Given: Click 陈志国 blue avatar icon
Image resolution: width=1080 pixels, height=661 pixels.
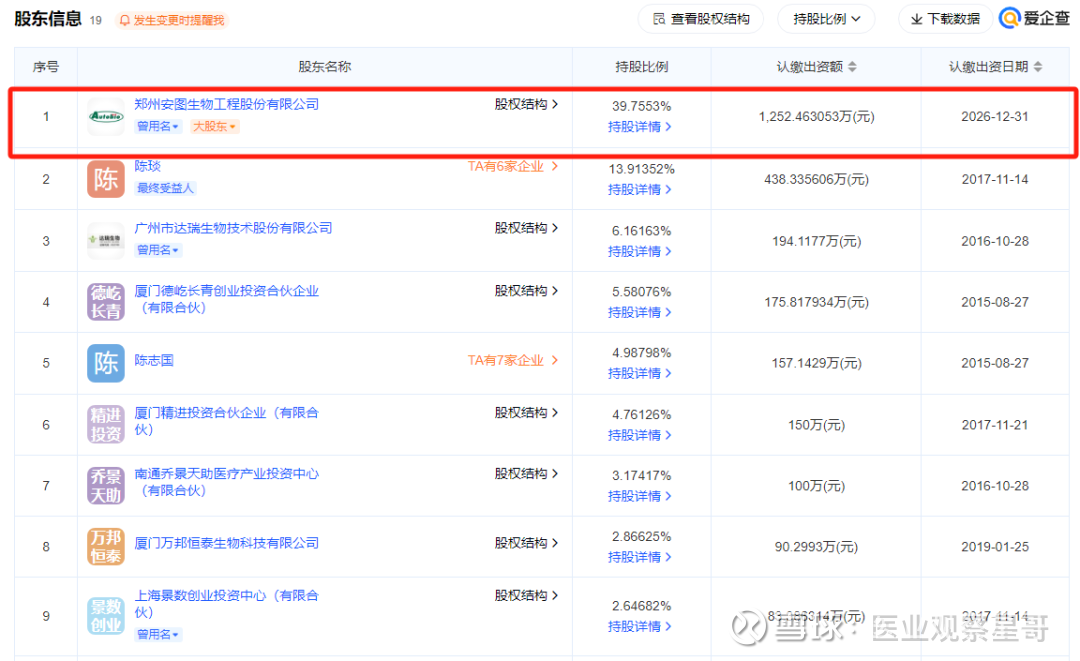Looking at the screenshot, I should tap(105, 363).
